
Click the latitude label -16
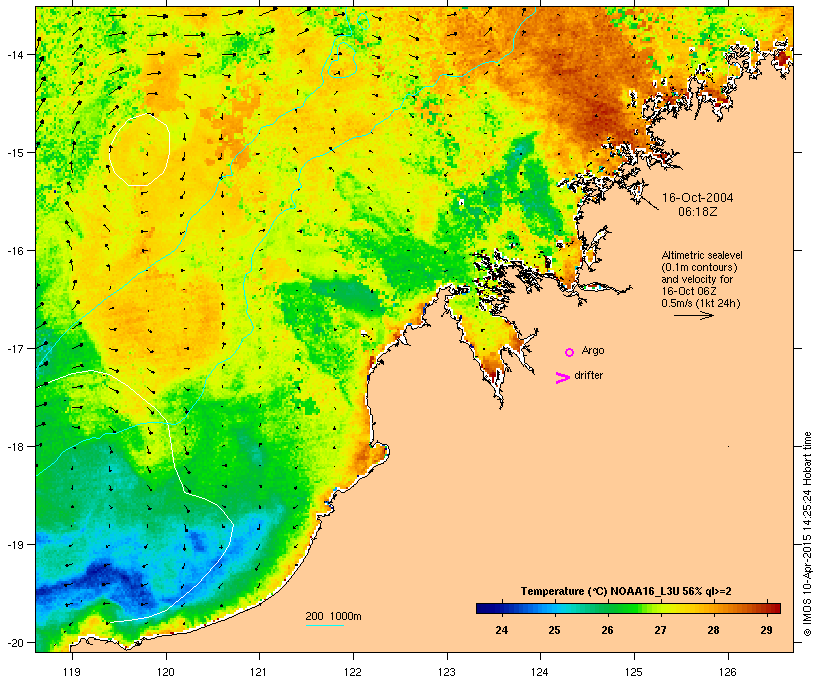click(14, 251)
